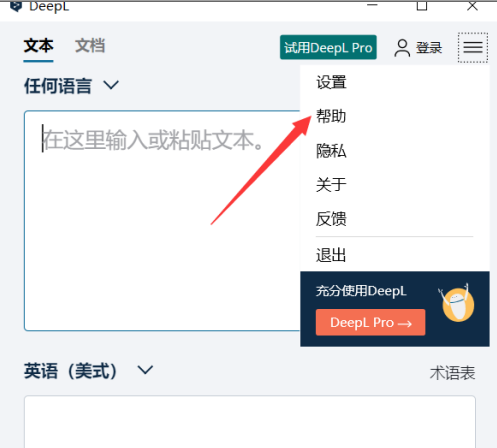Click the translation output box
The height and width of the screenshot is (448, 497).
pyautogui.click(x=250, y=422)
